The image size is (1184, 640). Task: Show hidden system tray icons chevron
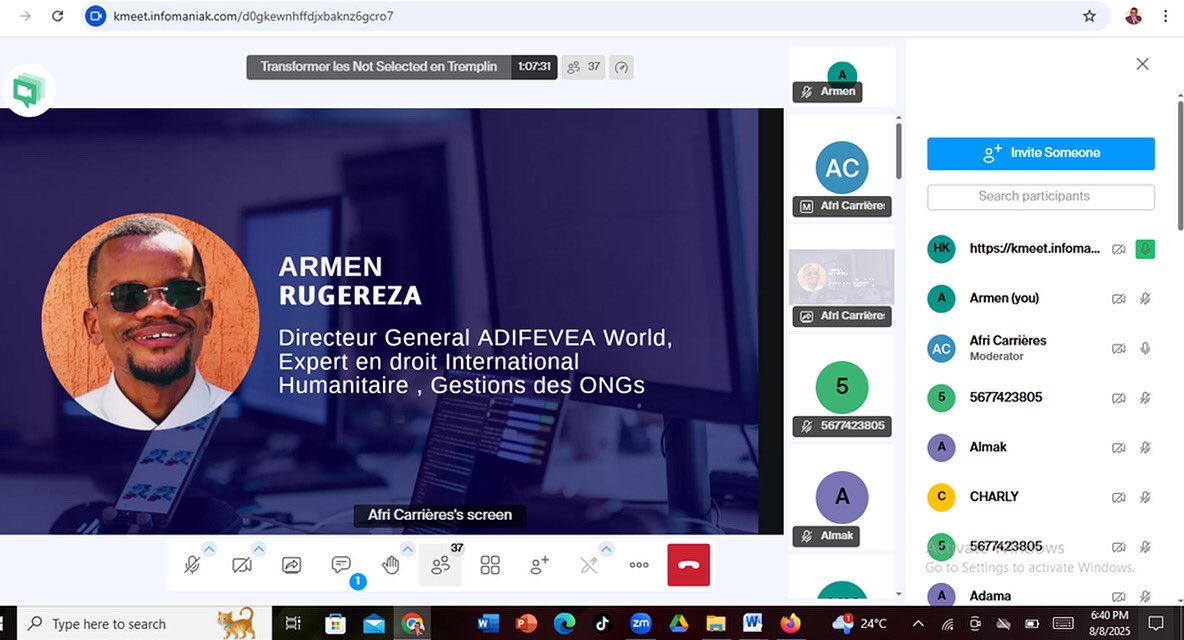pos(918,623)
